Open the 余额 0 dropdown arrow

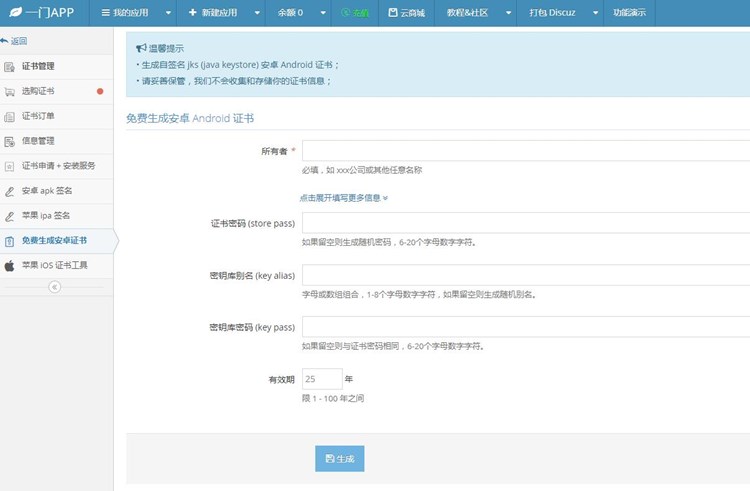pyautogui.click(x=319, y=13)
